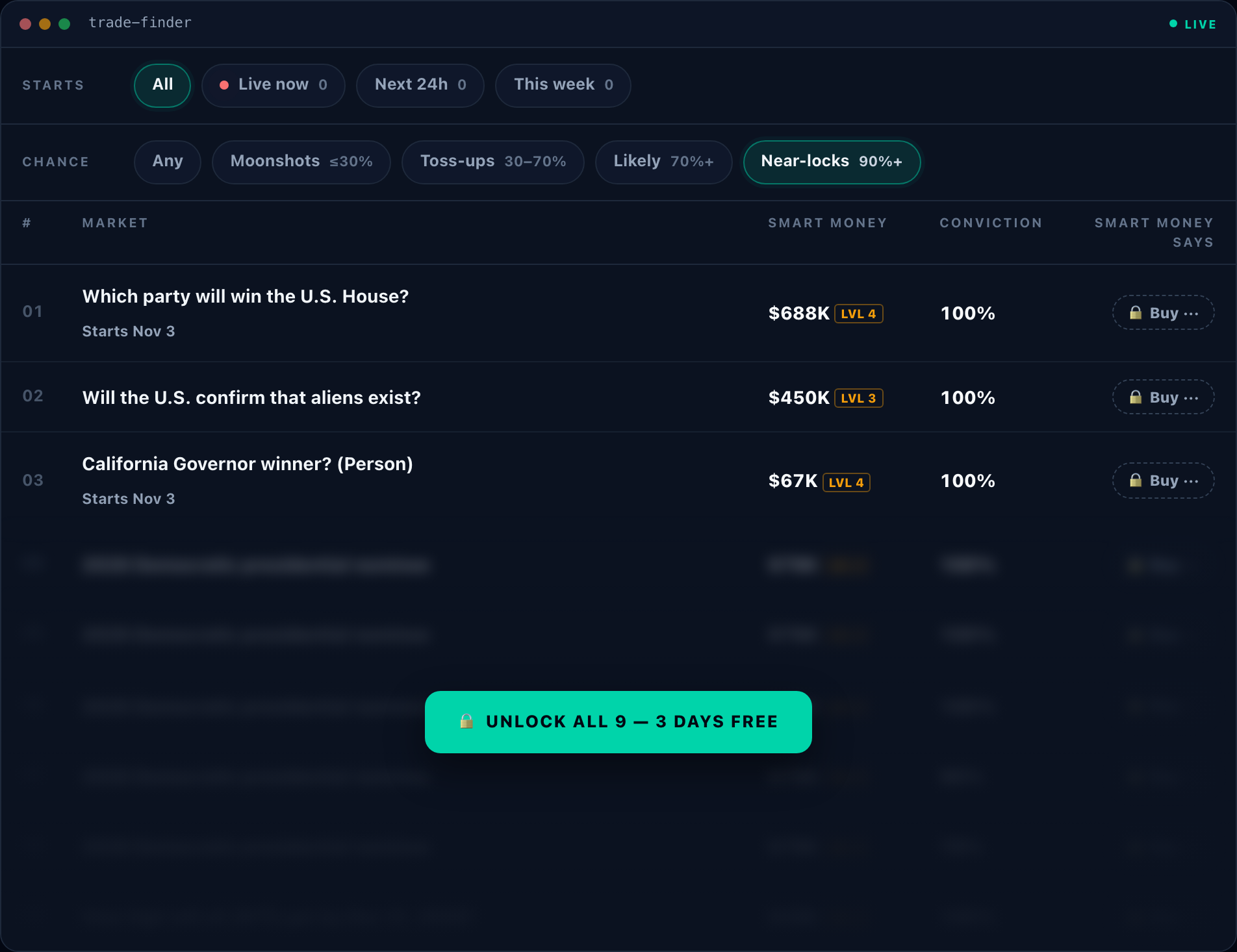The width and height of the screenshot is (1237, 952).
Task: Click the lock icon on the Unlock All button
Action: (466, 721)
